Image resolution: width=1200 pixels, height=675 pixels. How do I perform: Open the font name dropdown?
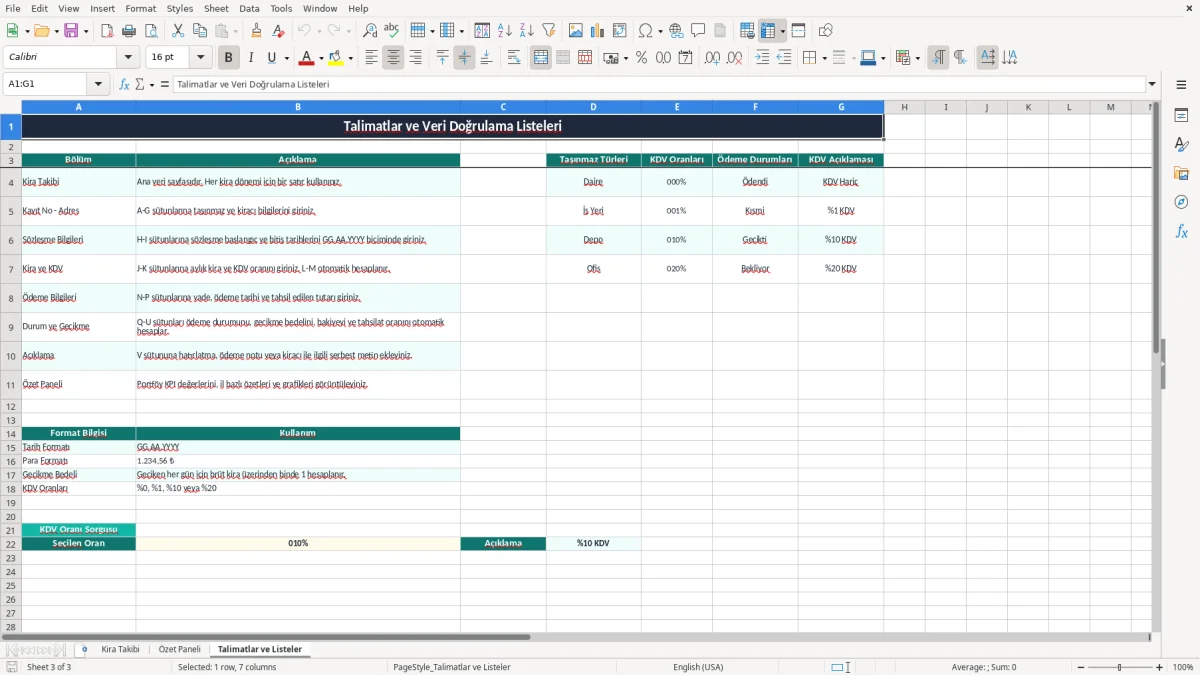click(128, 58)
